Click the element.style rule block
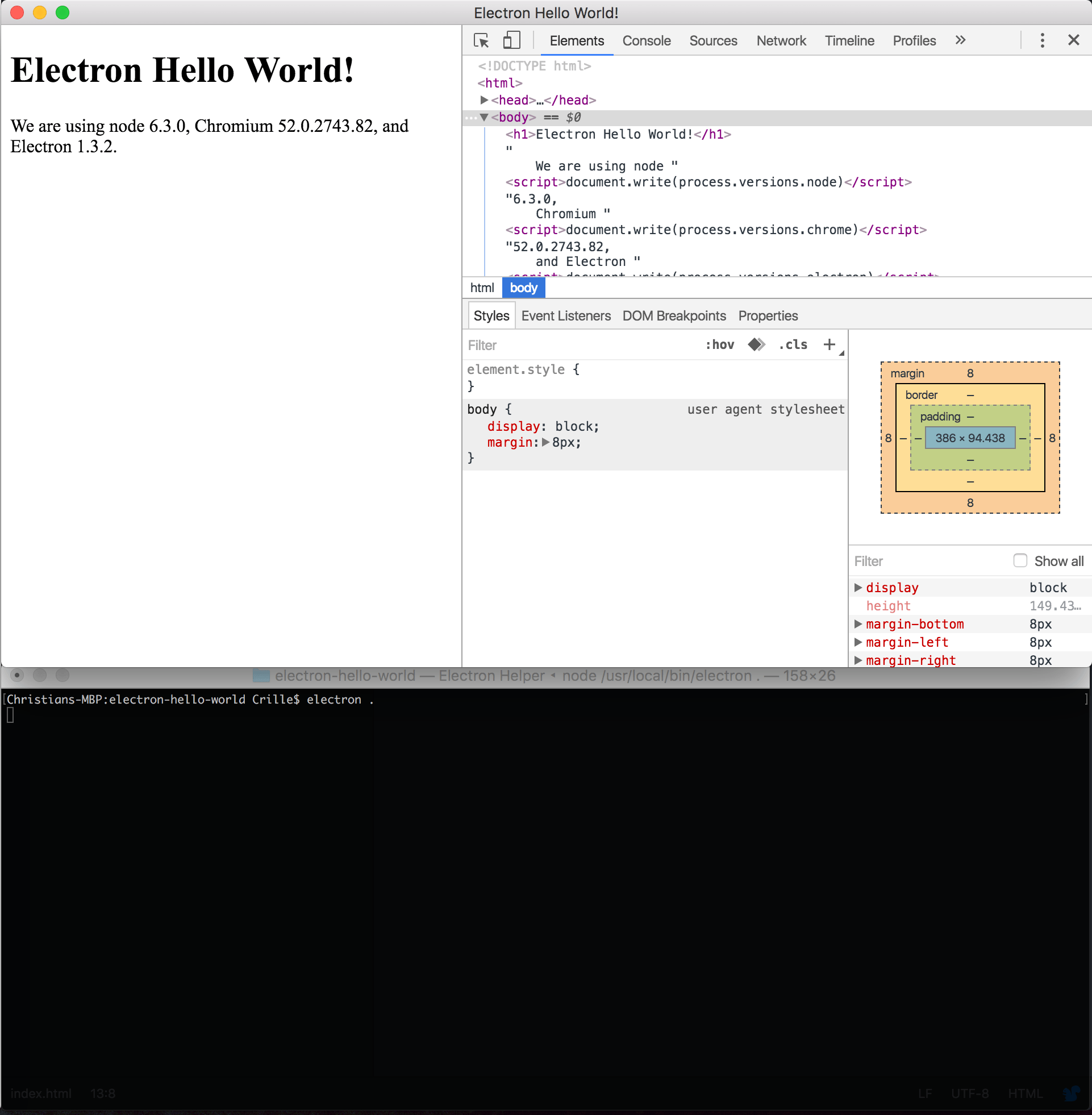This screenshot has height=1115, width=1092. (x=655, y=378)
